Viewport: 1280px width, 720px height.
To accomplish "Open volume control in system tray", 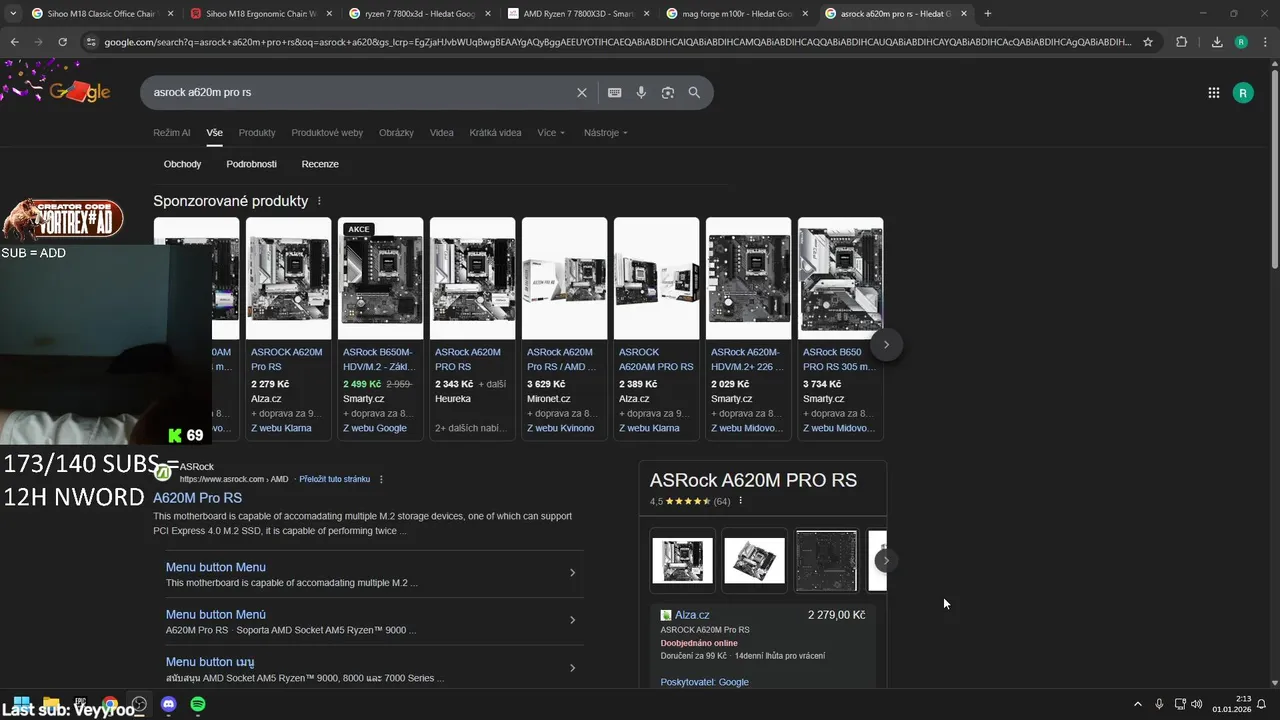I will point(1197,704).
